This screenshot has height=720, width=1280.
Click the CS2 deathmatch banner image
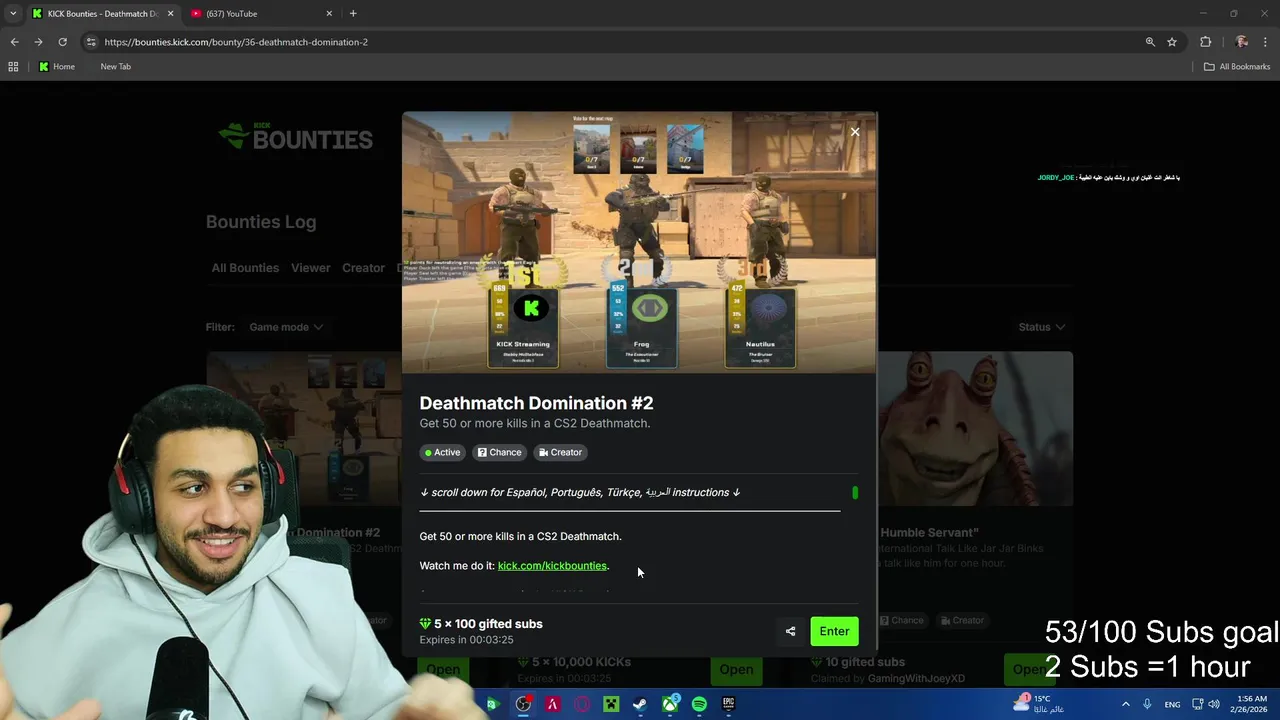click(640, 243)
